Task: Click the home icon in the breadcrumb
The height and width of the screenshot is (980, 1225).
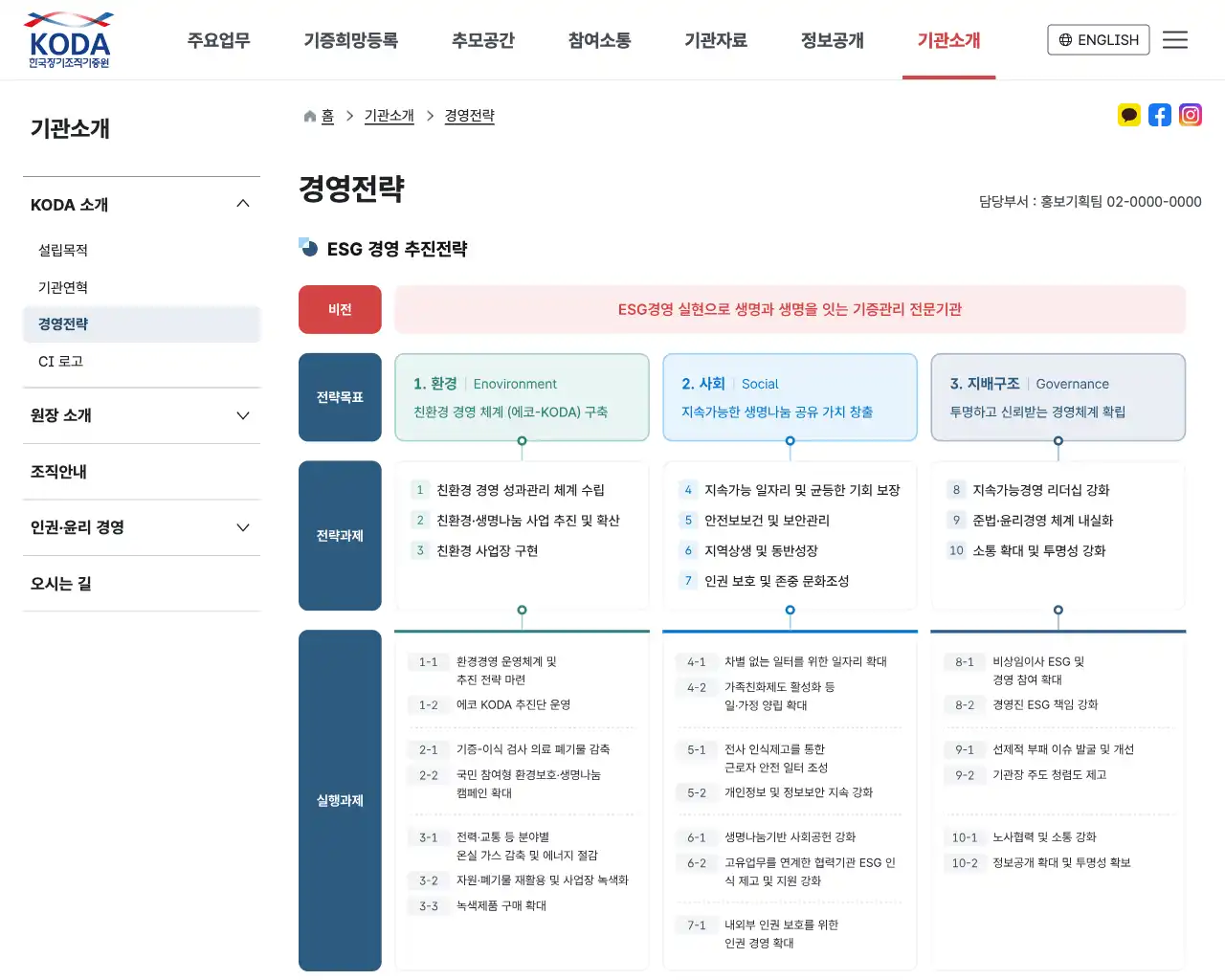Action: coord(307,115)
